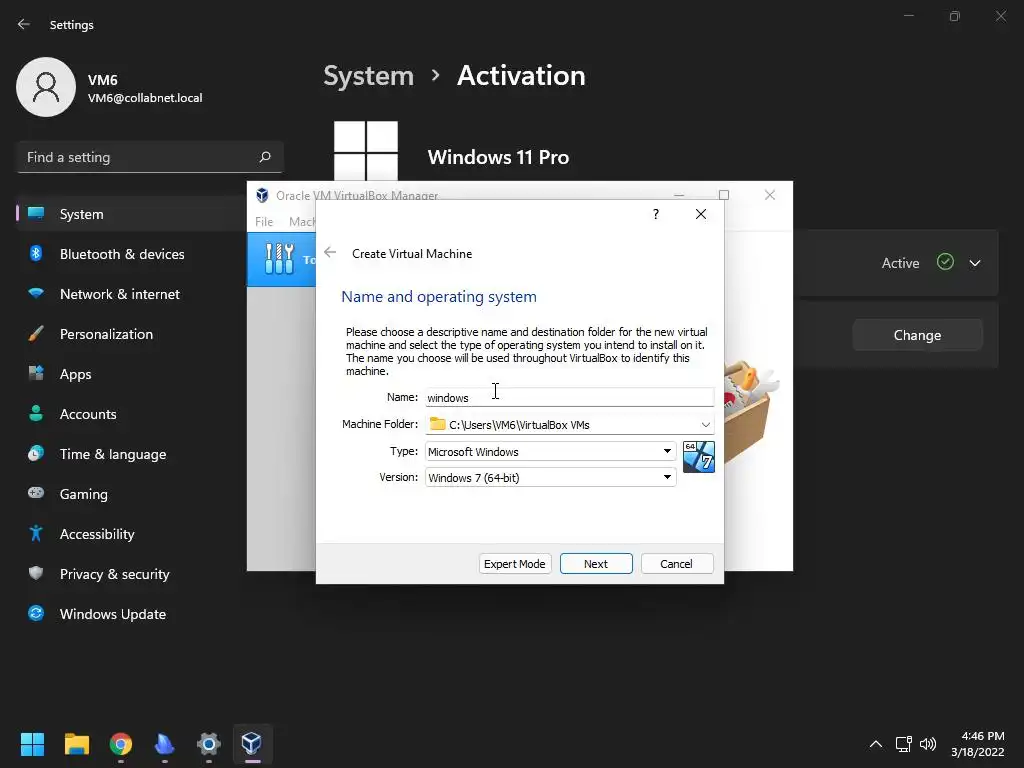Image resolution: width=1024 pixels, height=768 pixels.
Task: Click System in the breadcrumb heading
Action: click(x=368, y=76)
